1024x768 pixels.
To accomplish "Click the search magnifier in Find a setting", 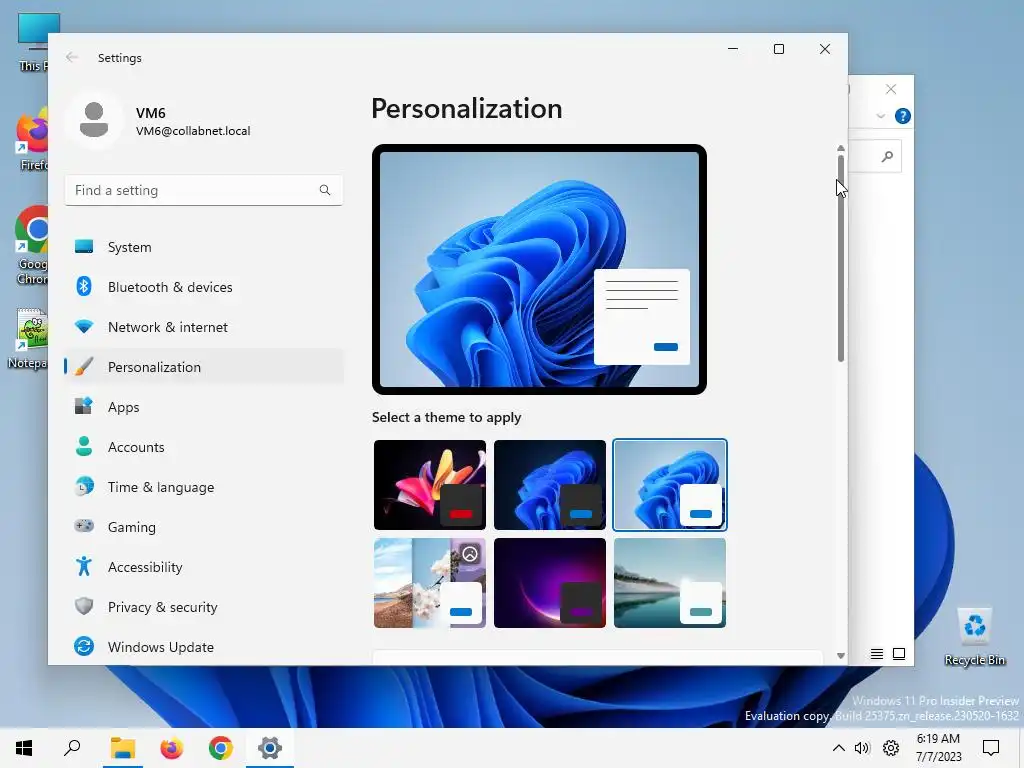I will pyautogui.click(x=325, y=190).
